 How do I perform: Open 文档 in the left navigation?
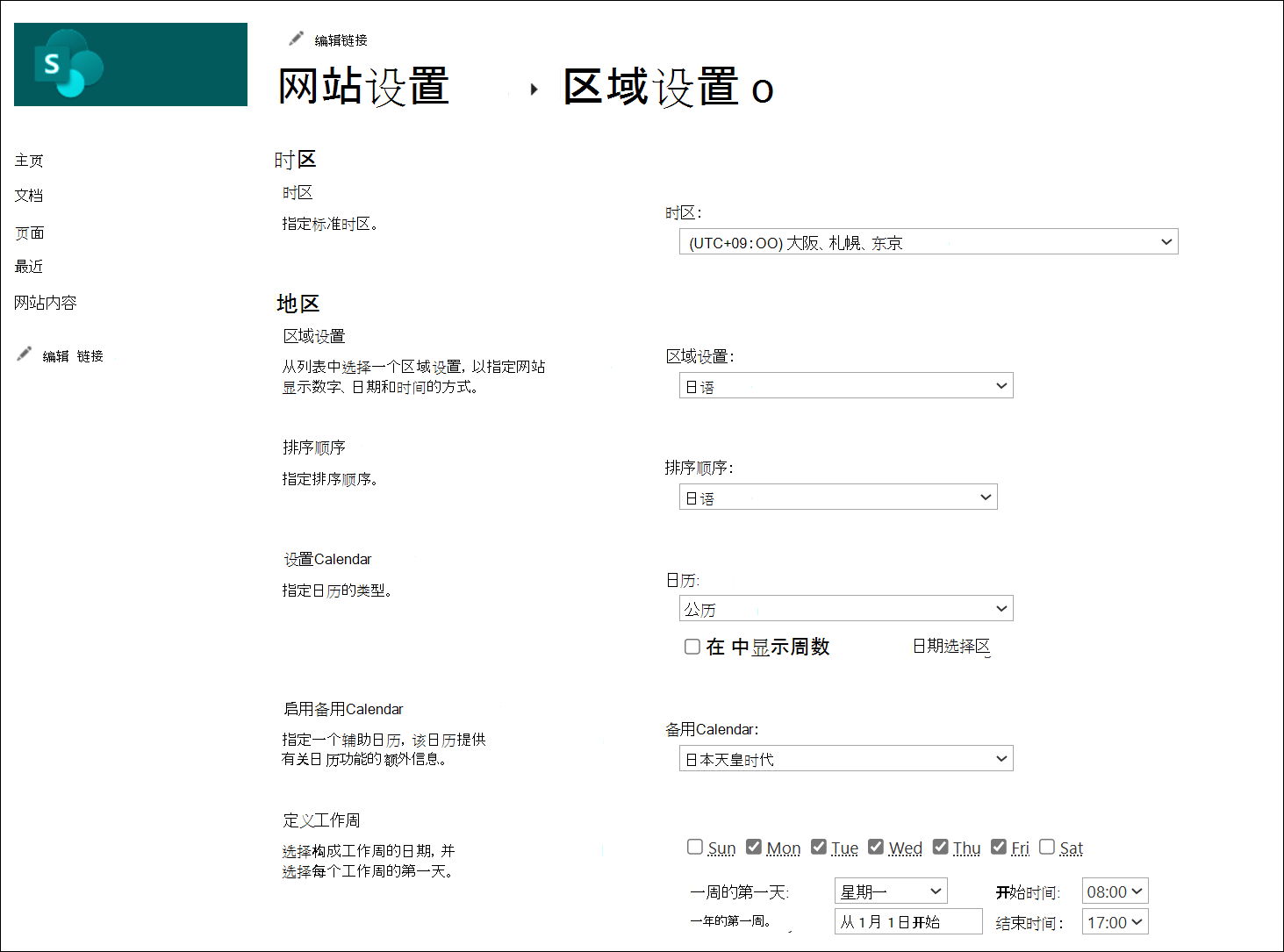tap(29, 196)
